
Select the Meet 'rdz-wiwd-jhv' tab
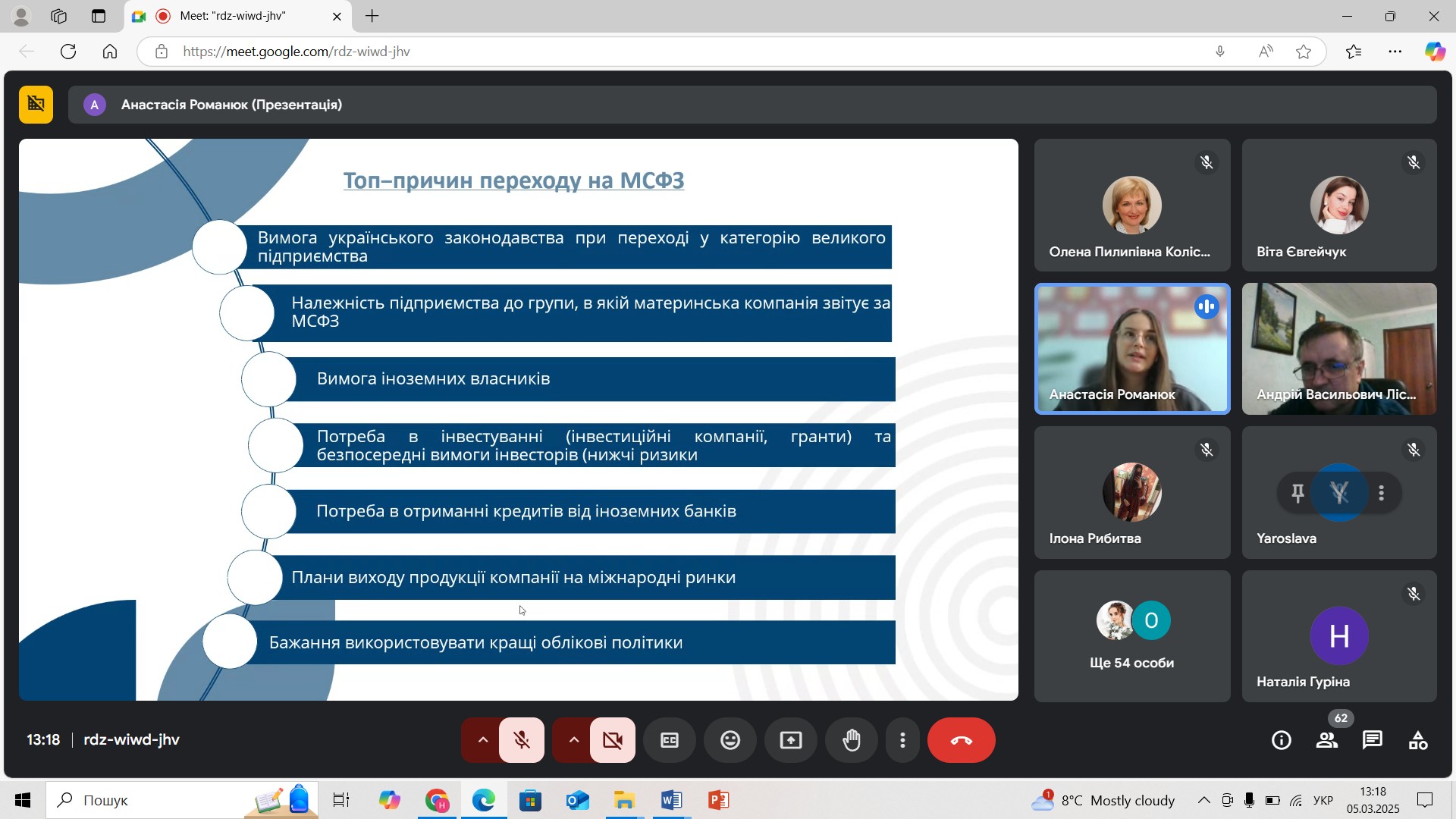[237, 16]
